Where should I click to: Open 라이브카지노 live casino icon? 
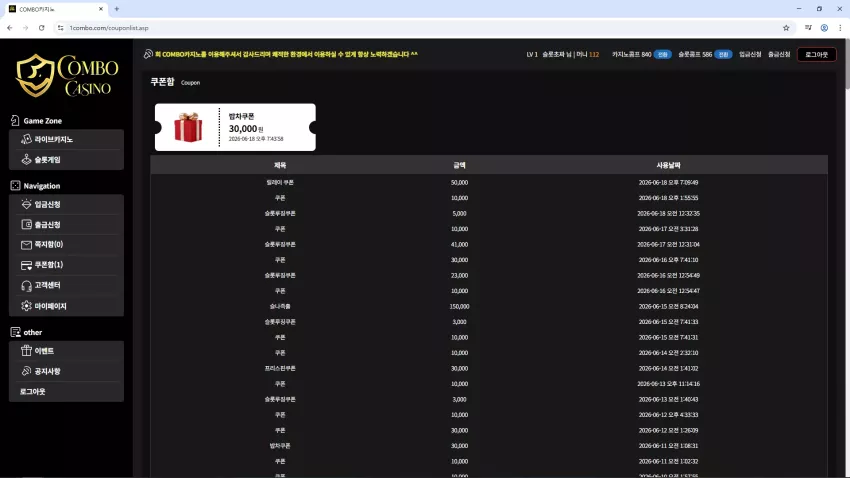click(26, 139)
